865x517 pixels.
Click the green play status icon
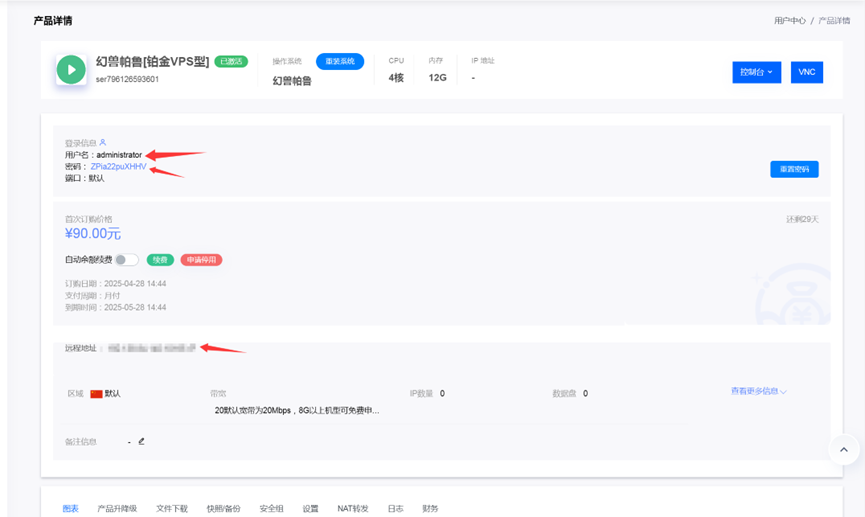[x=71, y=70]
